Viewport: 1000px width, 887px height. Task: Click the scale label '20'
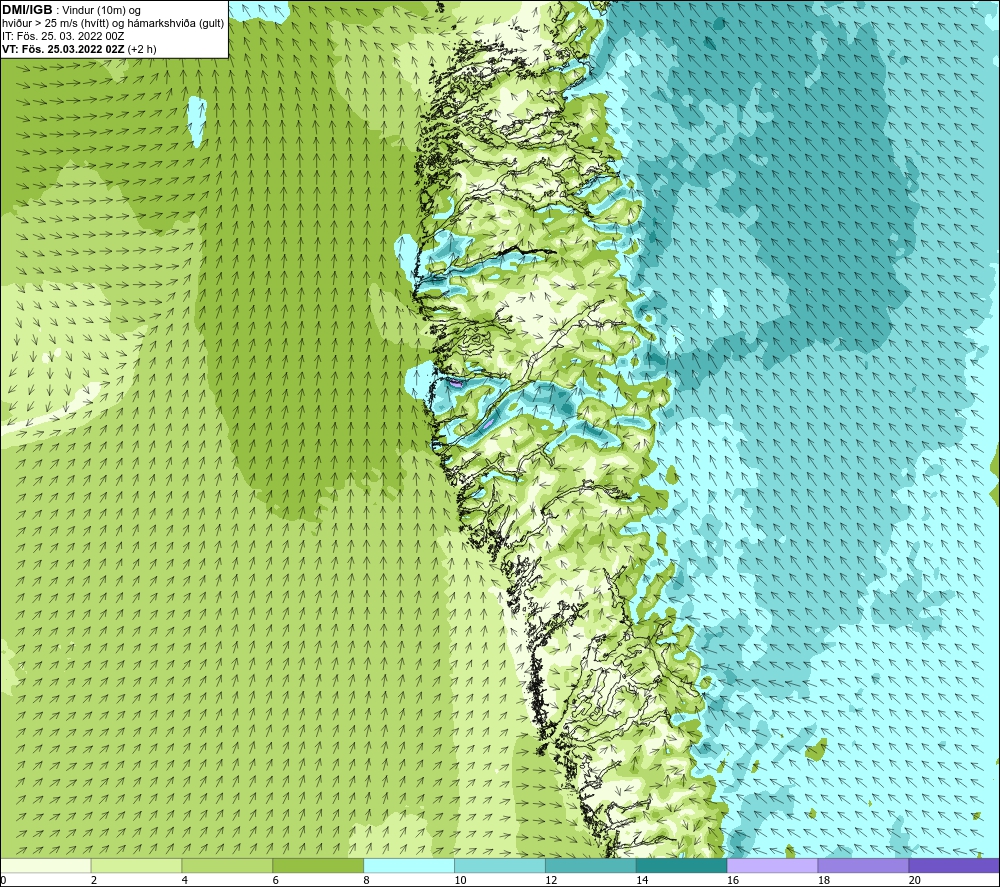tap(915, 880)
